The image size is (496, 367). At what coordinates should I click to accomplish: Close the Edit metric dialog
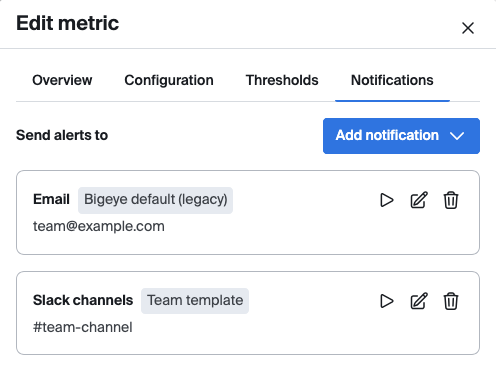(x=468, y=28)
